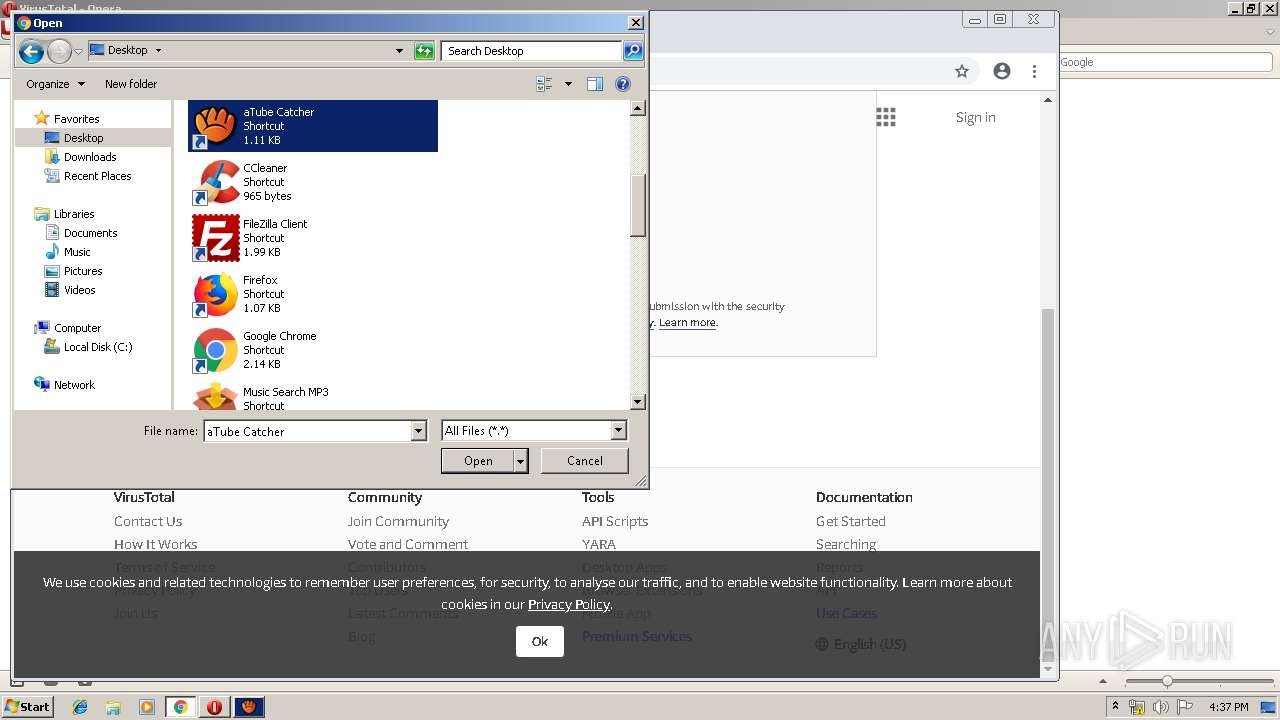The height and width of the screenshot is (720, 1280).
Task: Select the Music Search MP3 shortcut icon
Action: click(x=215, y=396)
